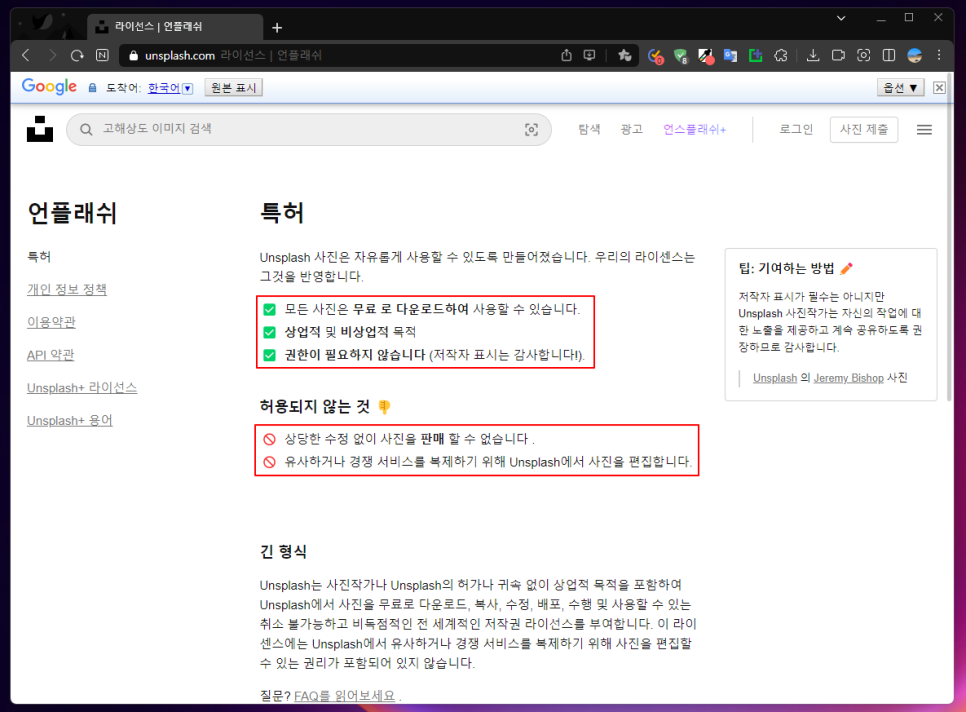This screenshot has height=712, width=966.
Task: Open the 이용약관 sidebar link
Action: [x=51, y=322]
